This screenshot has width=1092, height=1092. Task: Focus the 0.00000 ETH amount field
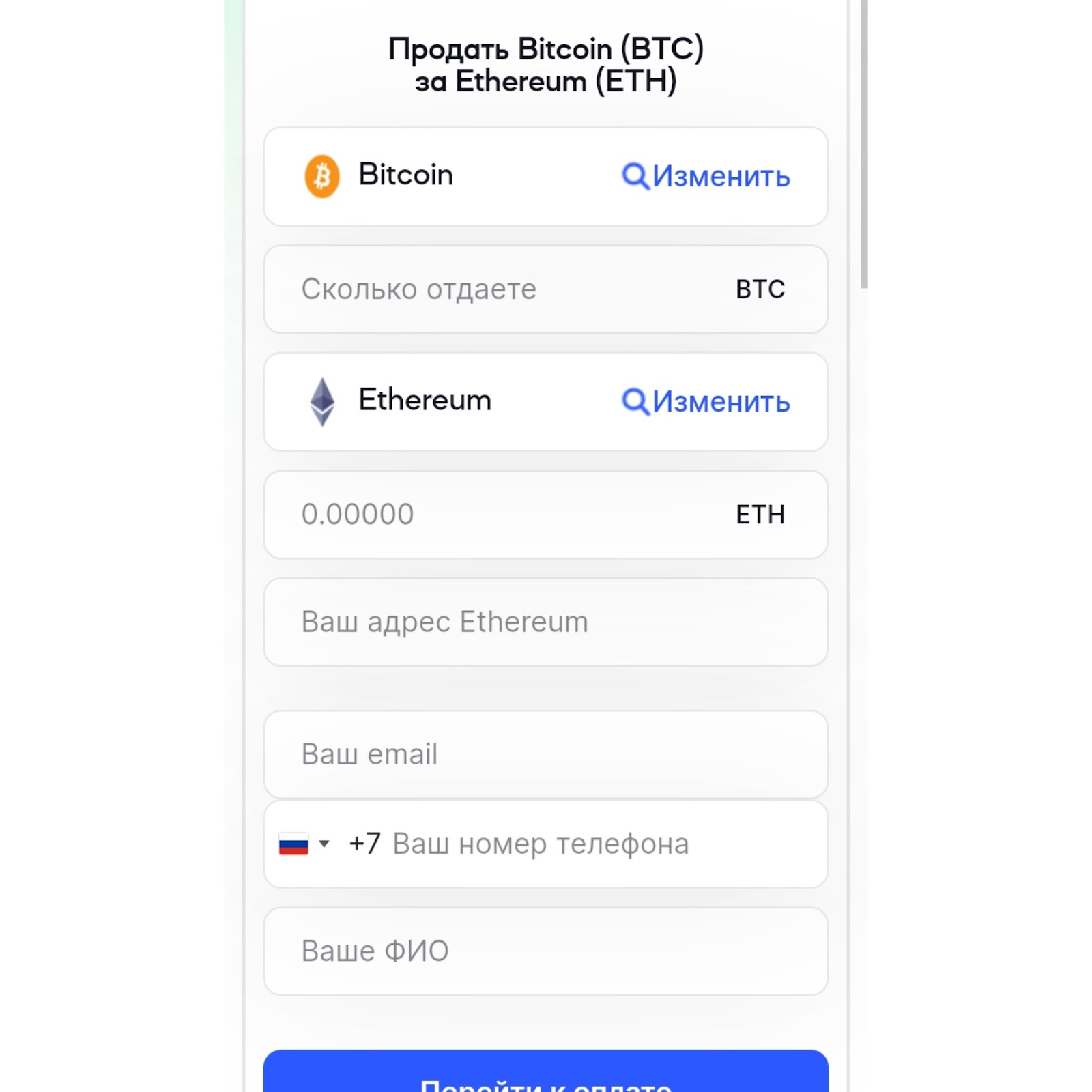pos(546,515)
